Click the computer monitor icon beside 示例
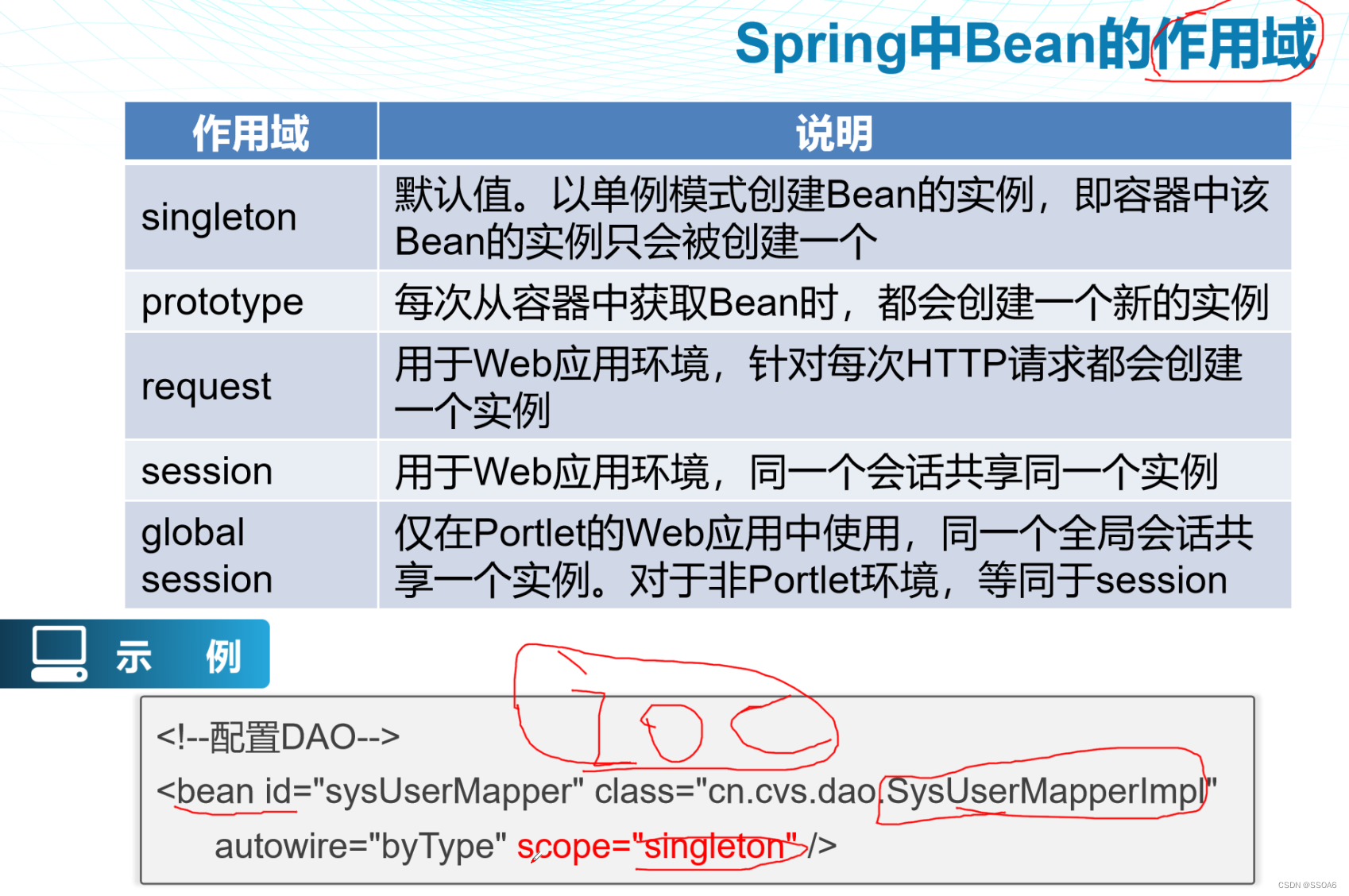 coord(60,653)
